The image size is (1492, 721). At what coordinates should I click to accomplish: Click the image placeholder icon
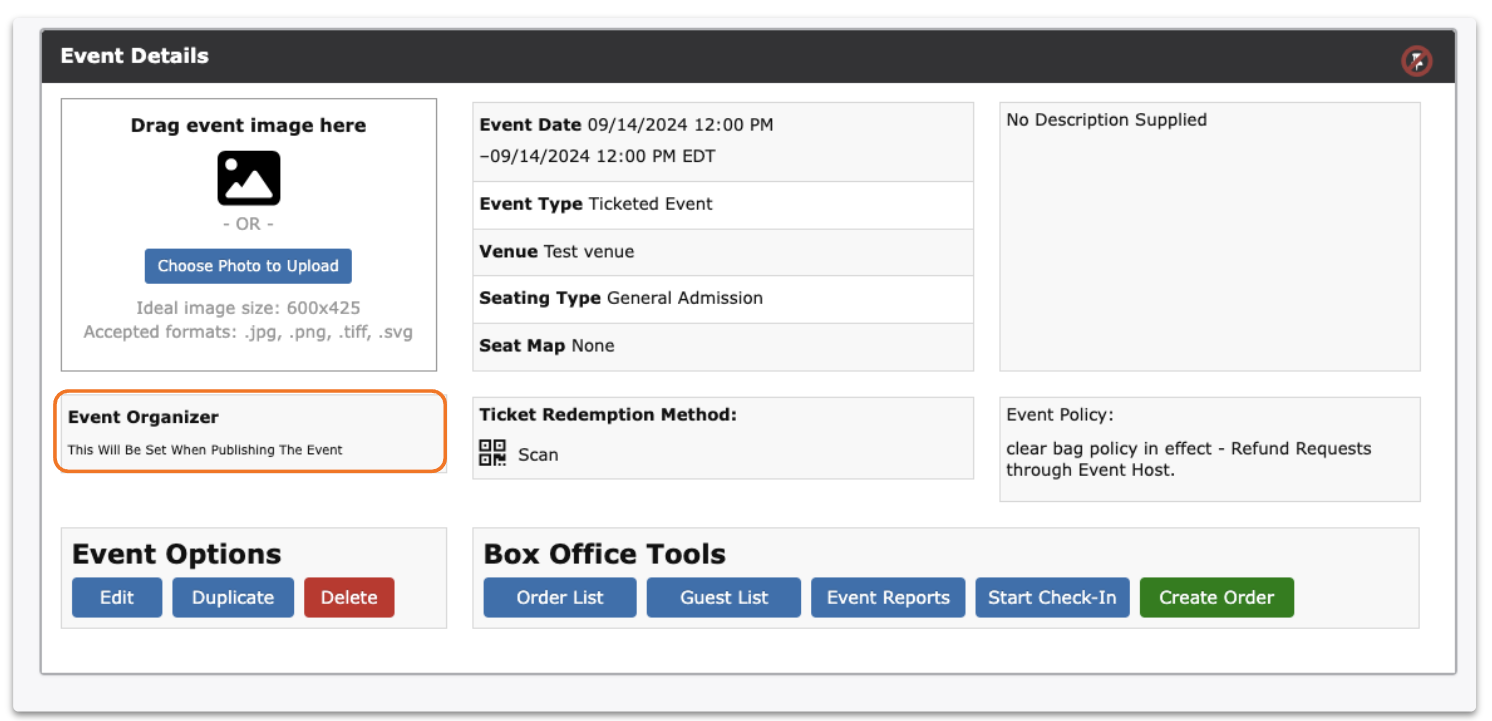(249, 179)
